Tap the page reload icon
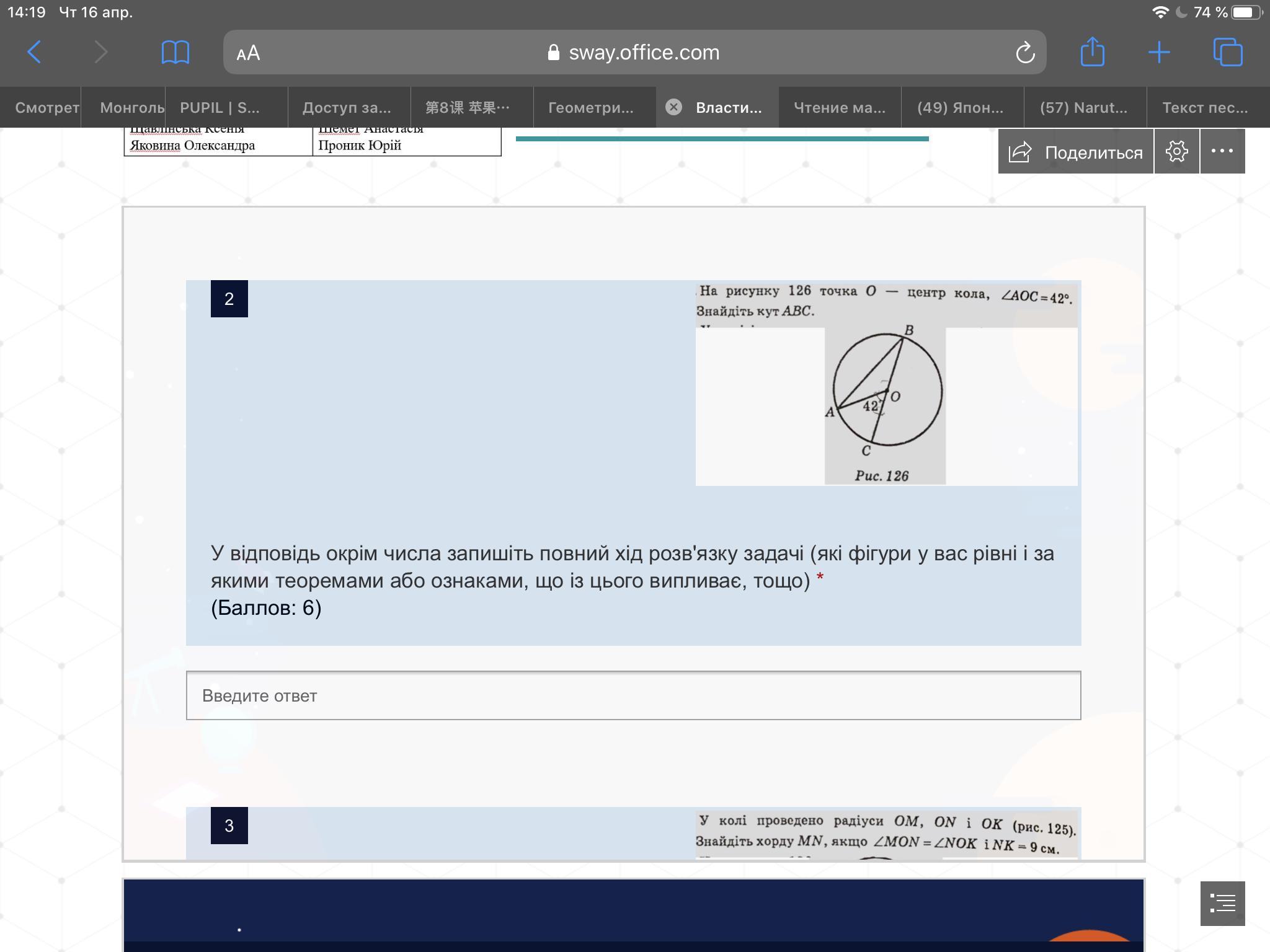This screenshot has width=1270, height=952. [x=1025, y=53]
